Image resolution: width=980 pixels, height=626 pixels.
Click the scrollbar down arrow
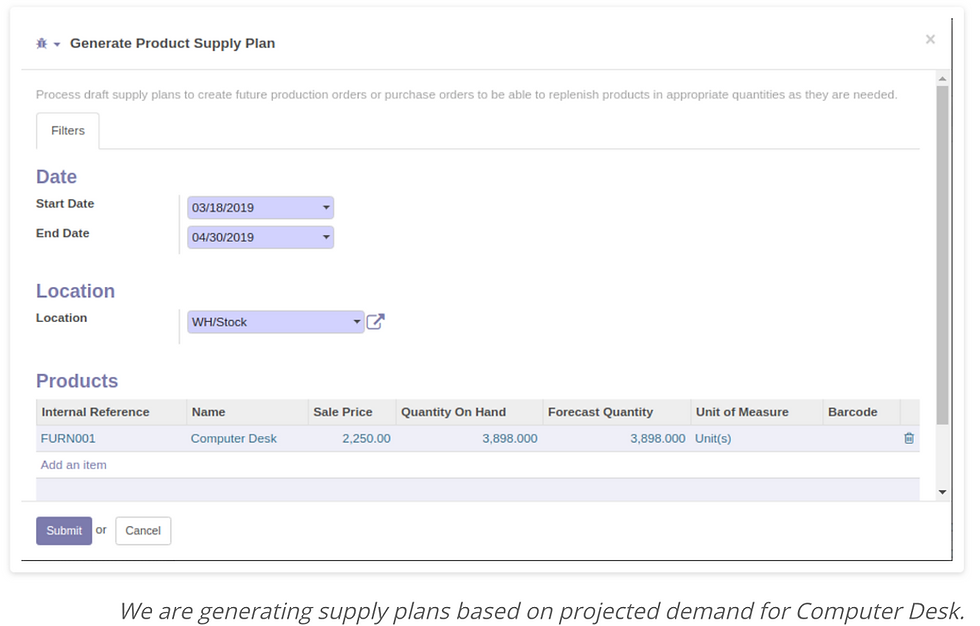pyautogui.click(x=942, y=492)
